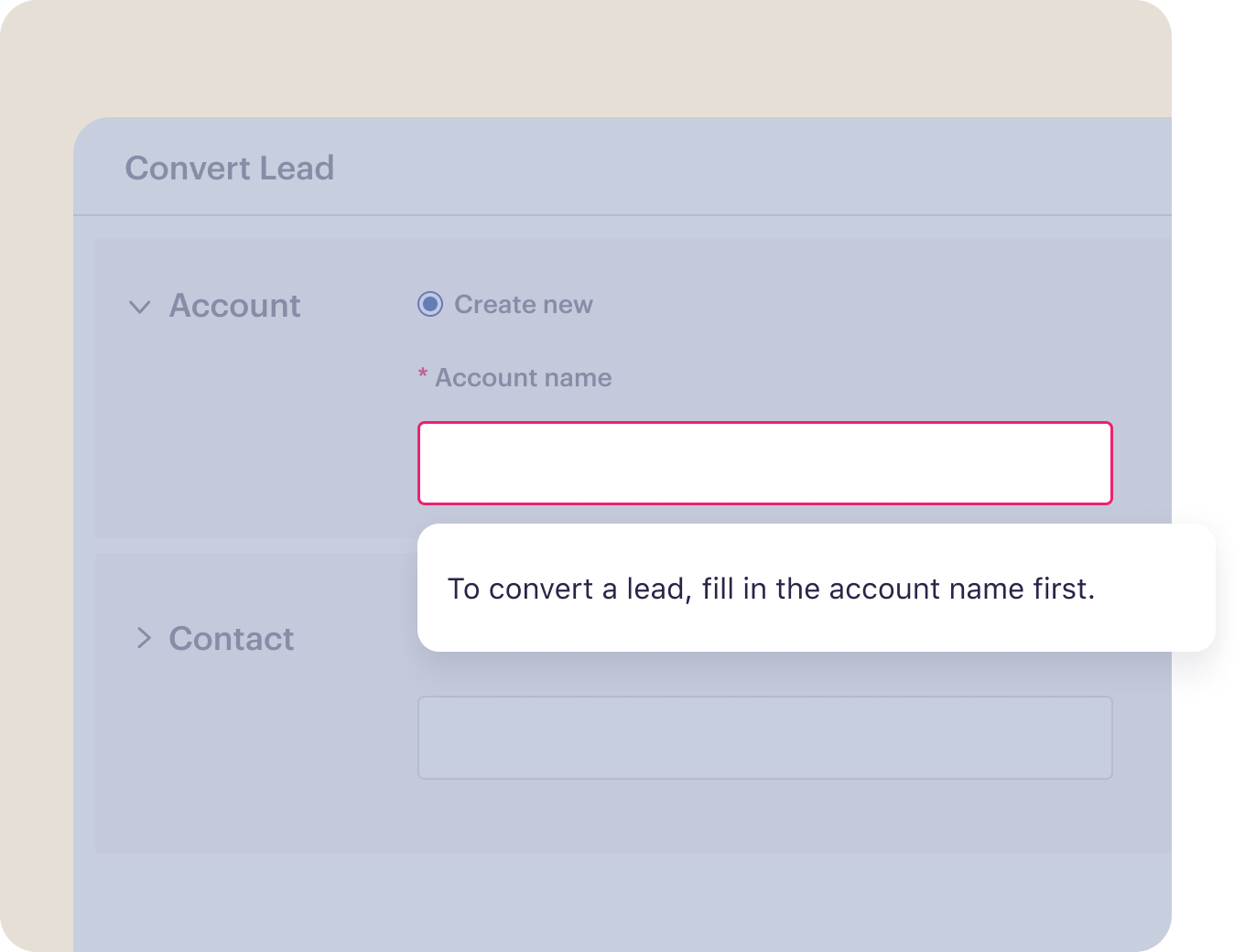Click the Contact section heading text

232,639
